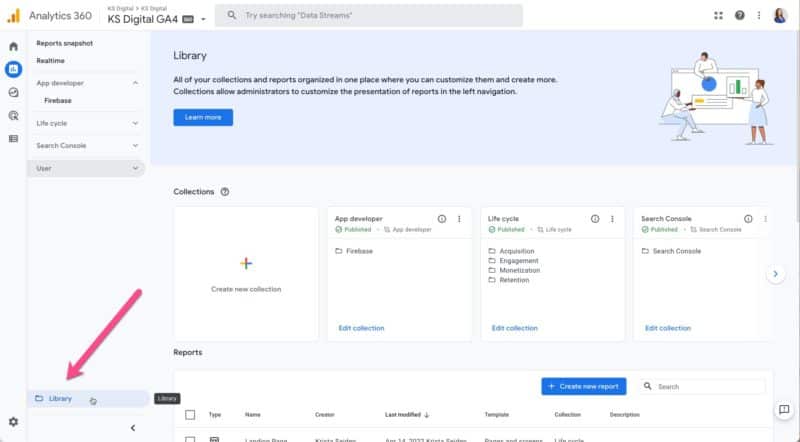Screen dimensions: 800x442
Task: Click the Learn more button
Action: 203,117
